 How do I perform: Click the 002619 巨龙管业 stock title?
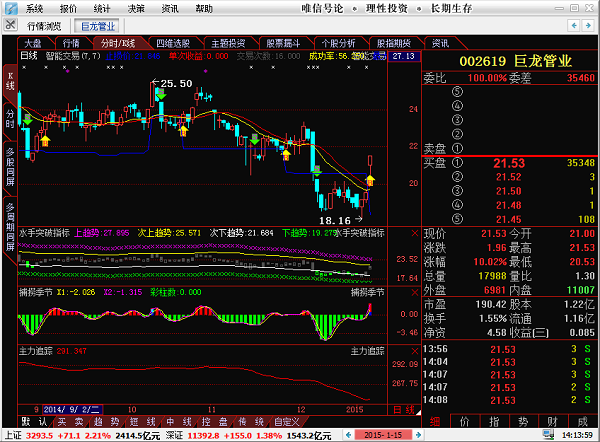click(x=515, y=61)
